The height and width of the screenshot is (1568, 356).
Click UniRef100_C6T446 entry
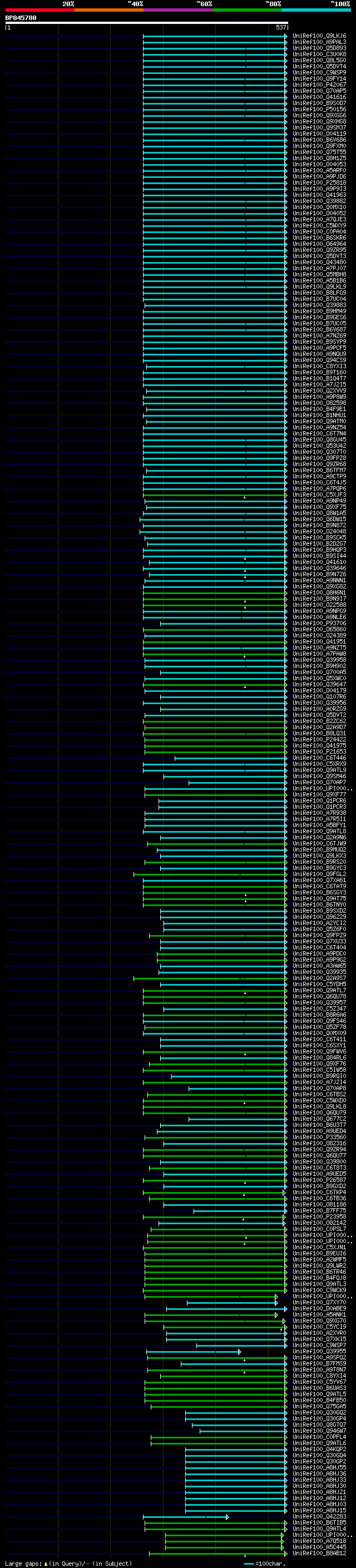[x=319, y=758]
